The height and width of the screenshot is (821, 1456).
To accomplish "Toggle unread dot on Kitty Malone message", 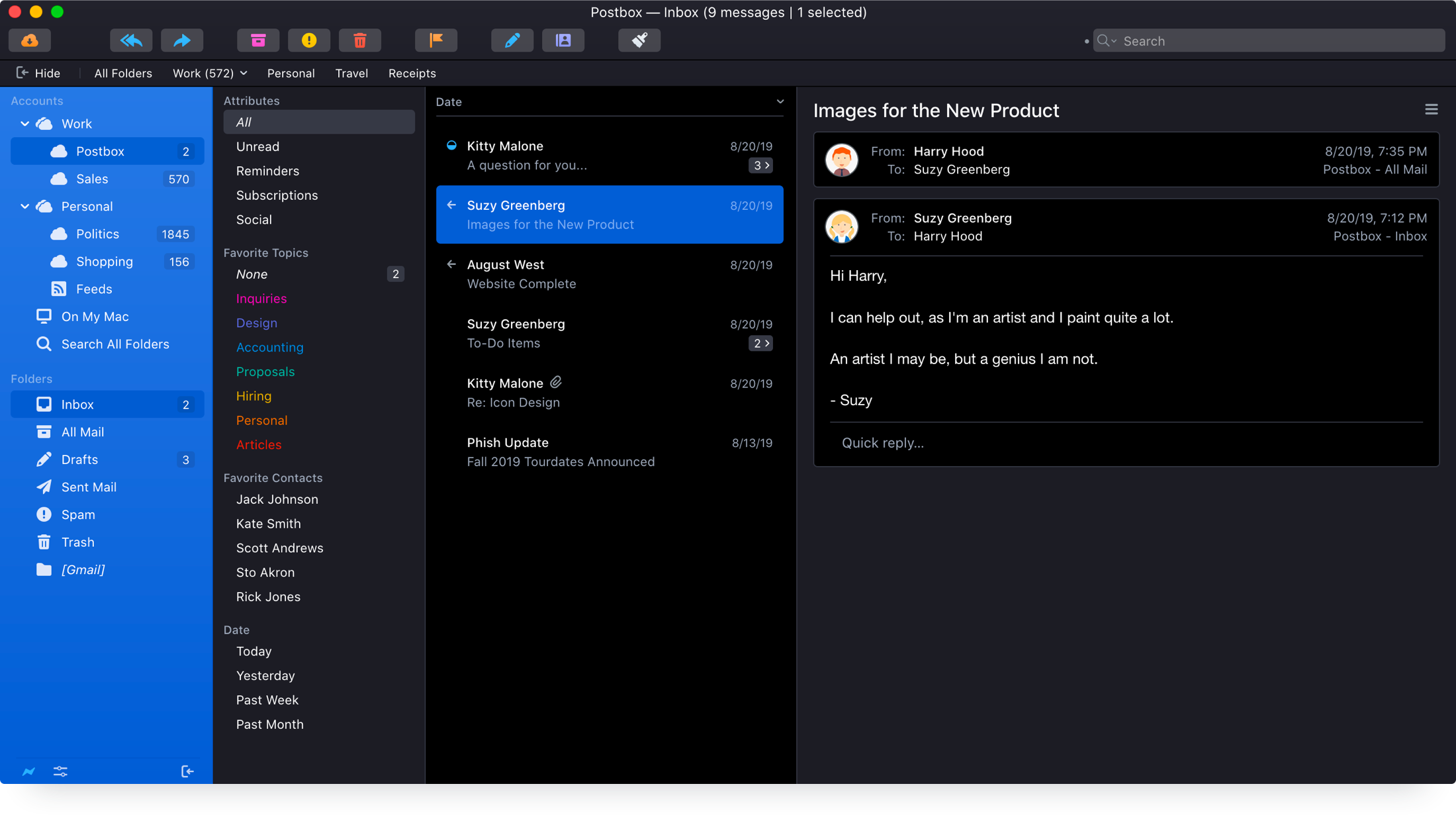I will 451,146.
